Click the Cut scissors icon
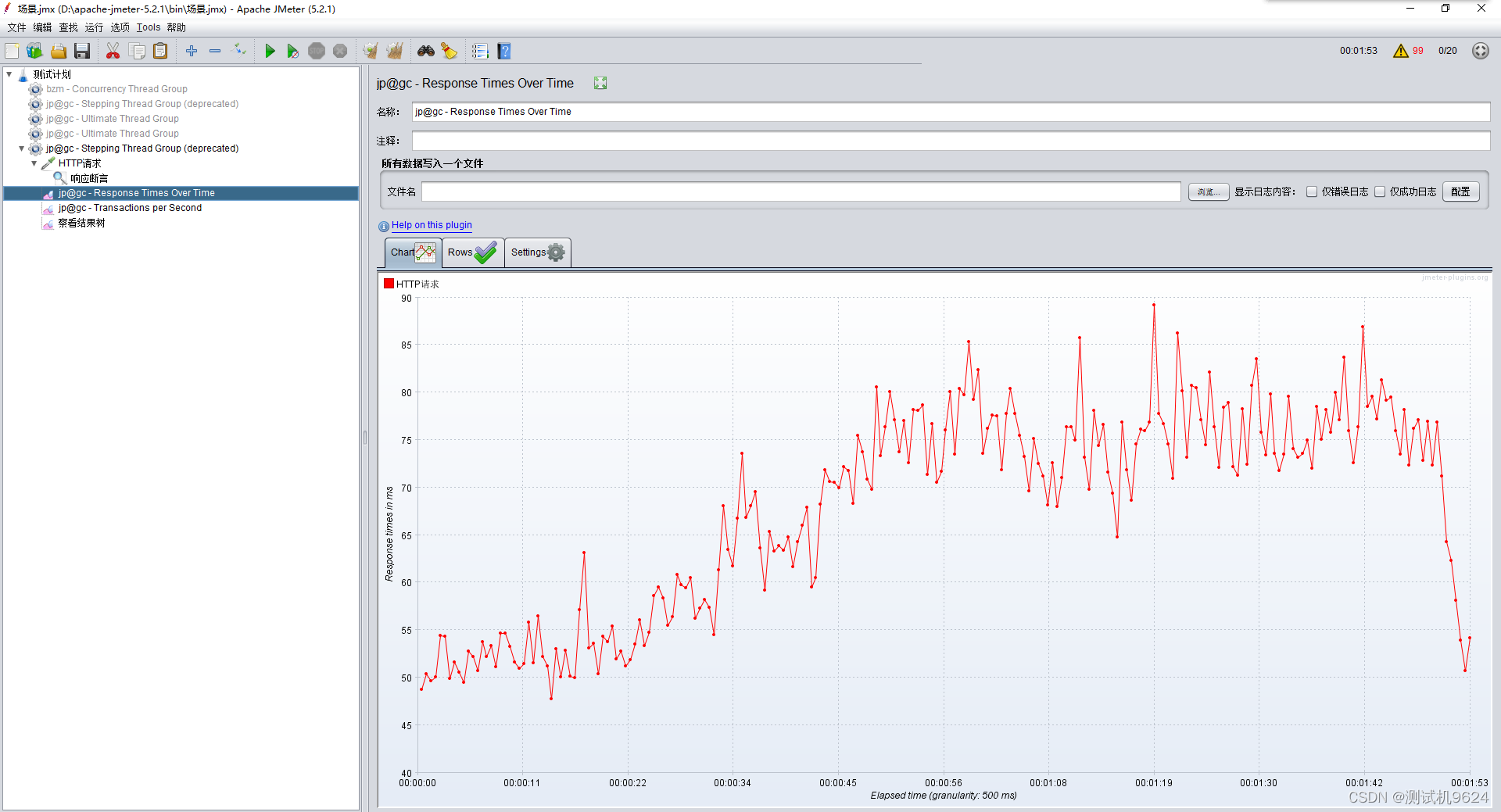 click(113, 52)
